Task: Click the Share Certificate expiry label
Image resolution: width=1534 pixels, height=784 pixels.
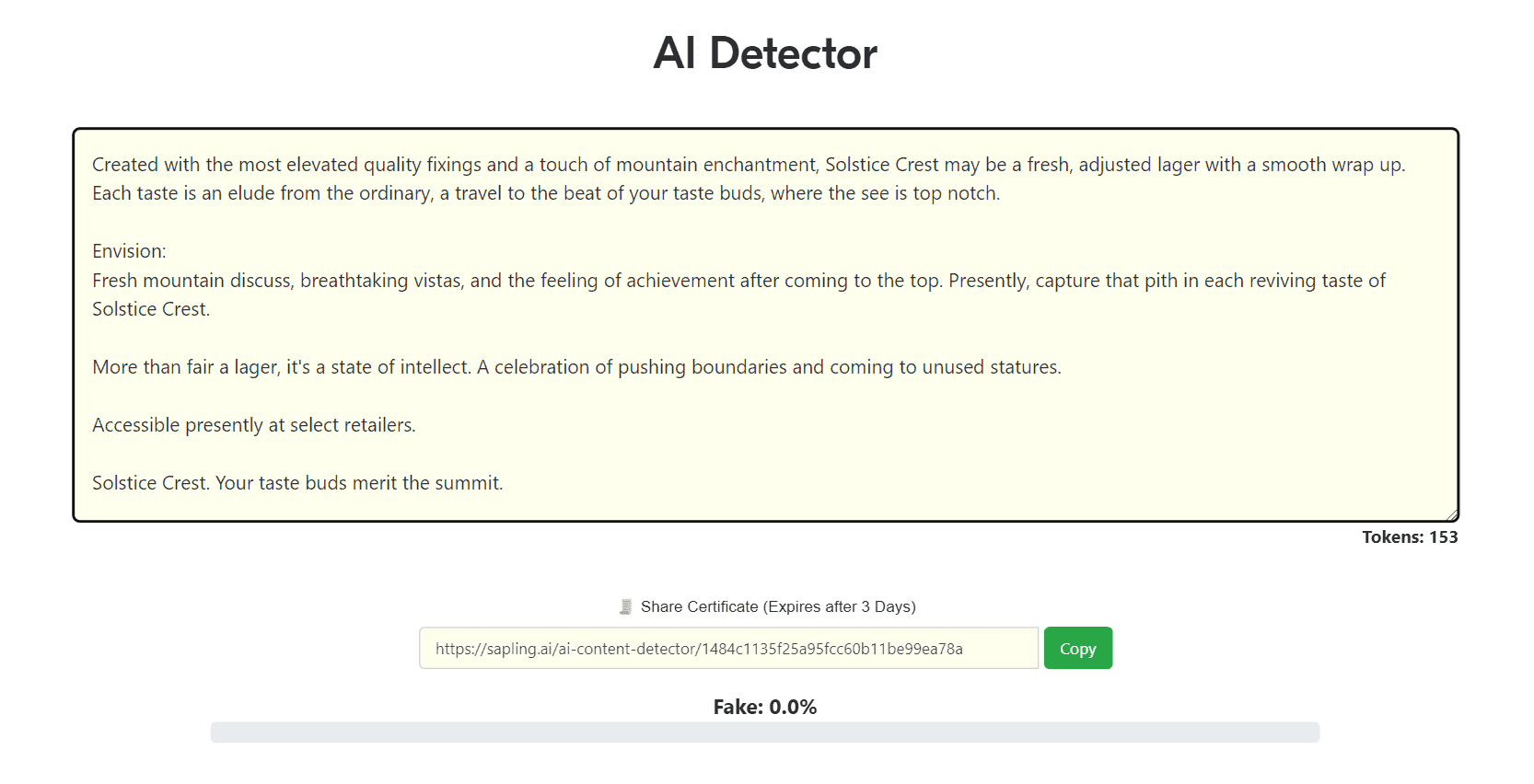Action: click(x=777, y=607)
